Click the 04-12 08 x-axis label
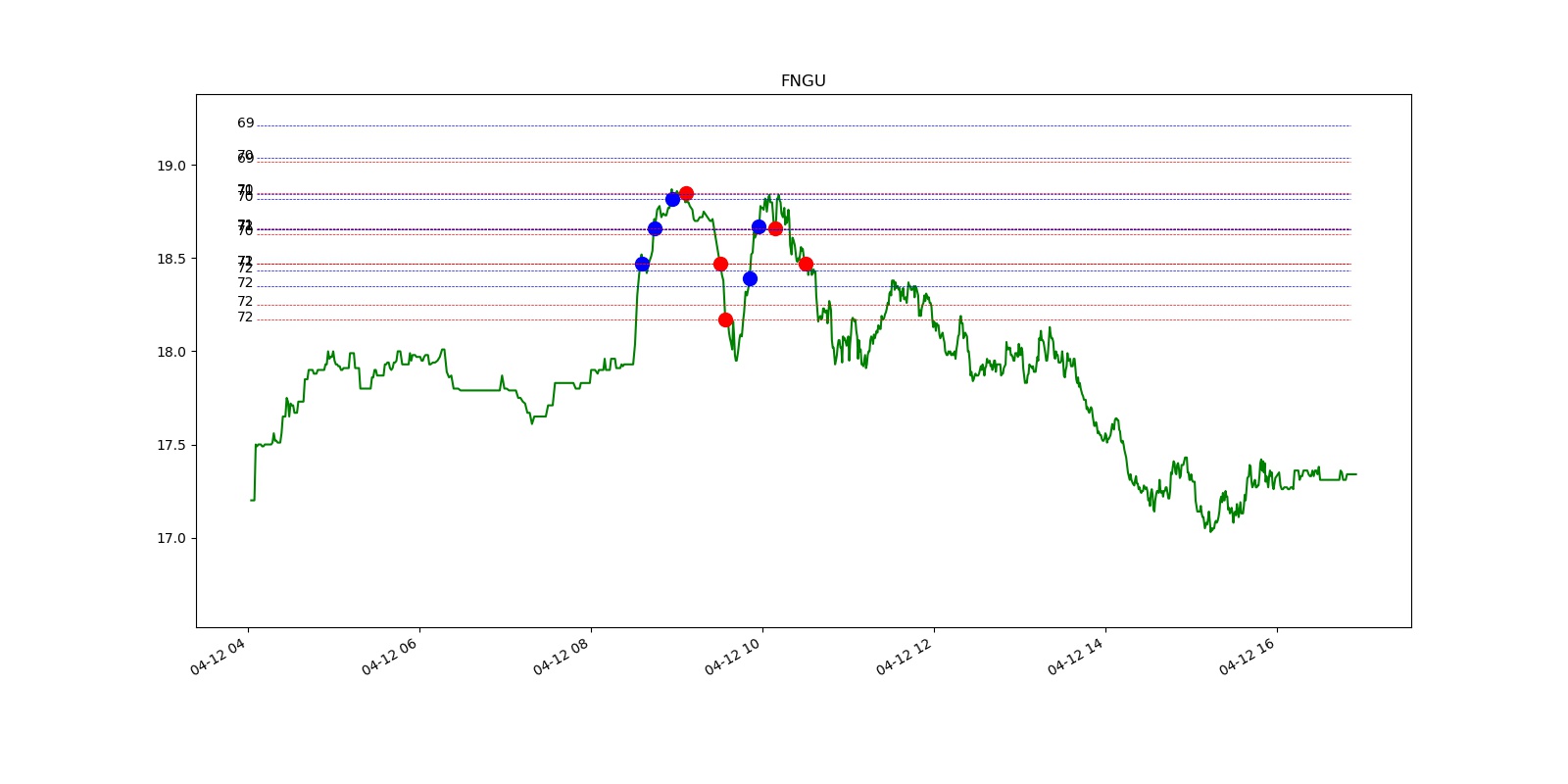Viewport: 1568px width, 784px height. pyautogui.click(x=561, y=656)
